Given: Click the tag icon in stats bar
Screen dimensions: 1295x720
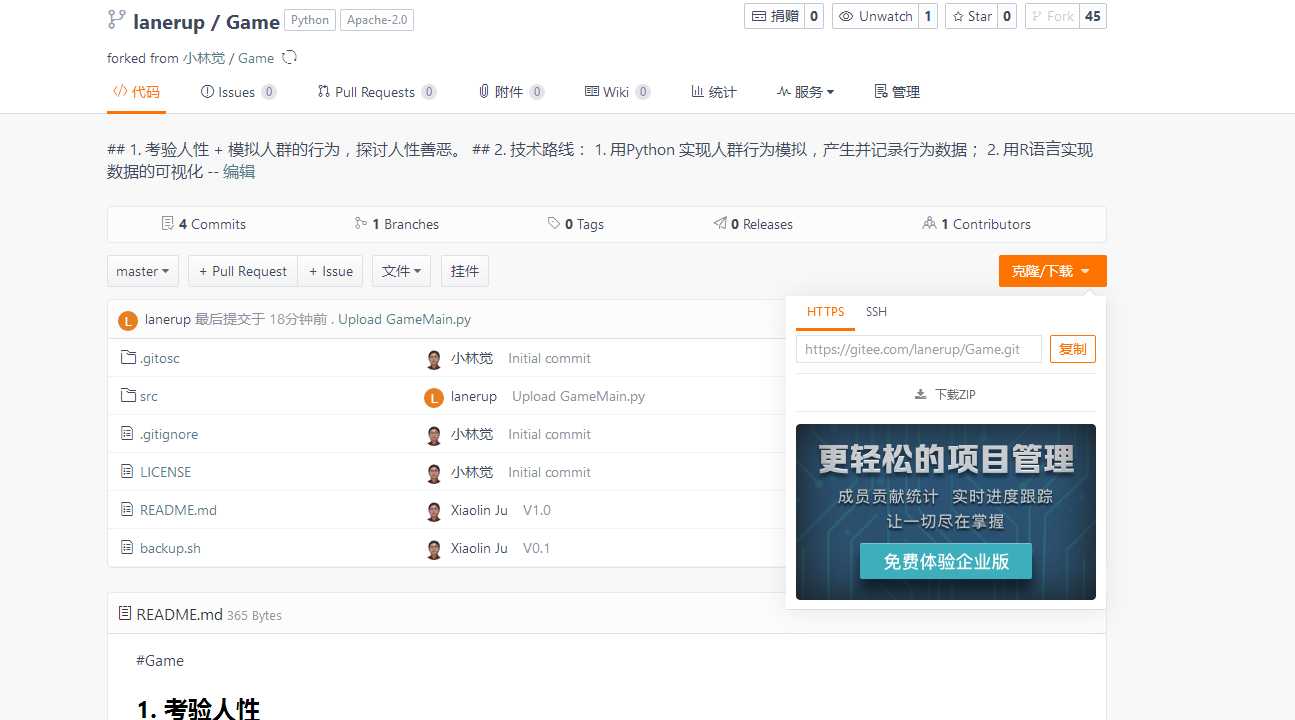Looking at the screenshot, I should pos(554,224).
